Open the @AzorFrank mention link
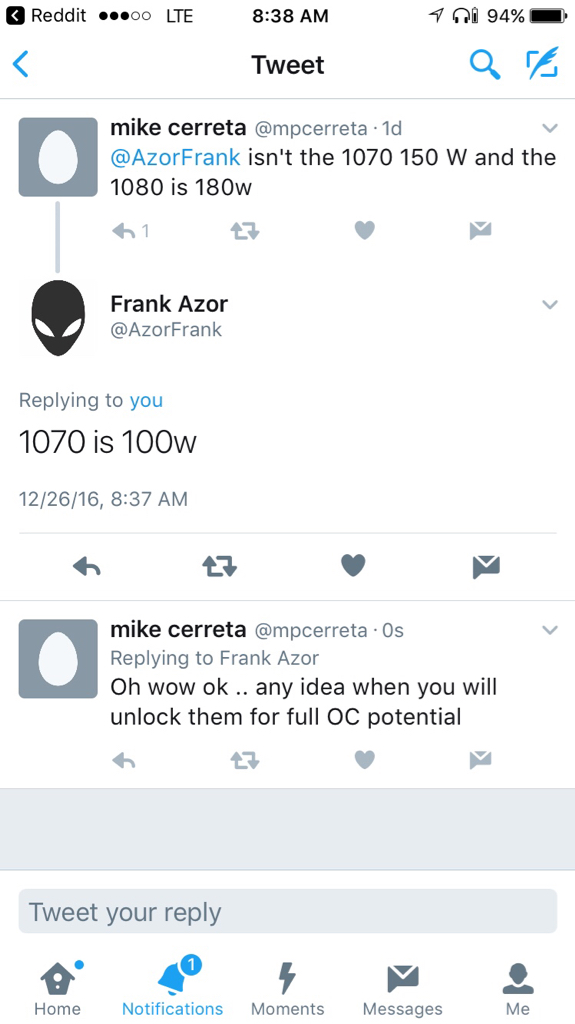This screenshot has width=575, height=1024. tap(176, 157)
